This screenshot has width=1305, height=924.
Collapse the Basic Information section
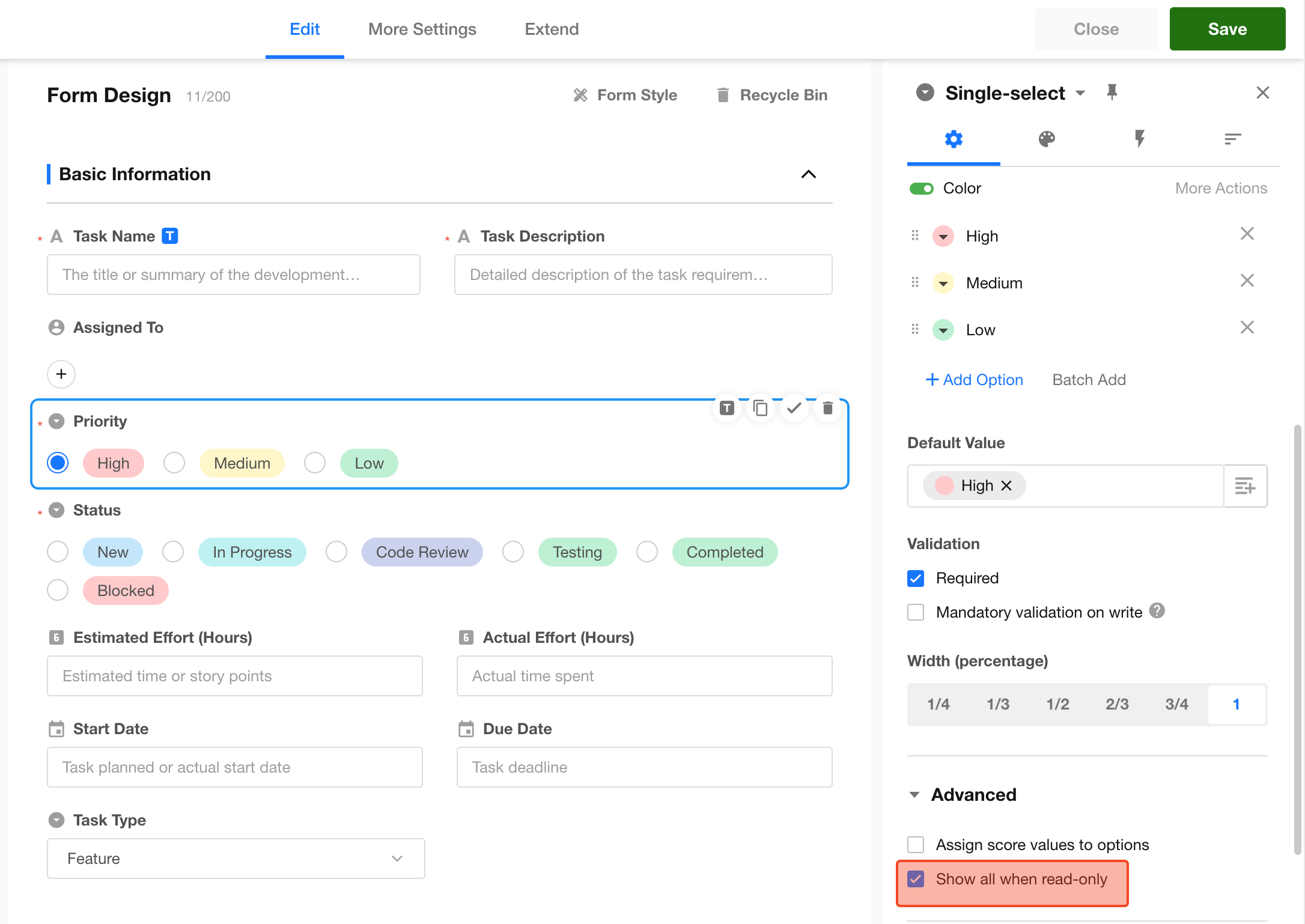pyautogui.click(x=809, y=174)
